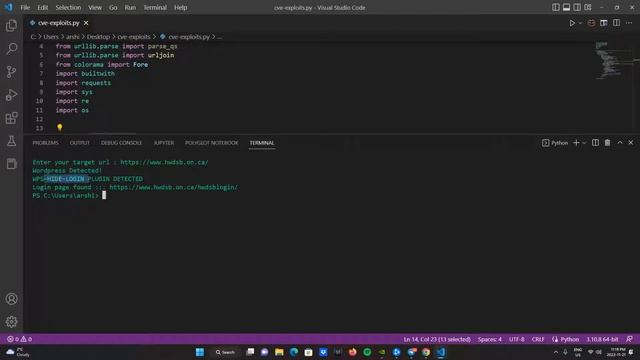Click cve-exploits folder in breadcrumb
640x360 pixels.
(x=134, y=37)
